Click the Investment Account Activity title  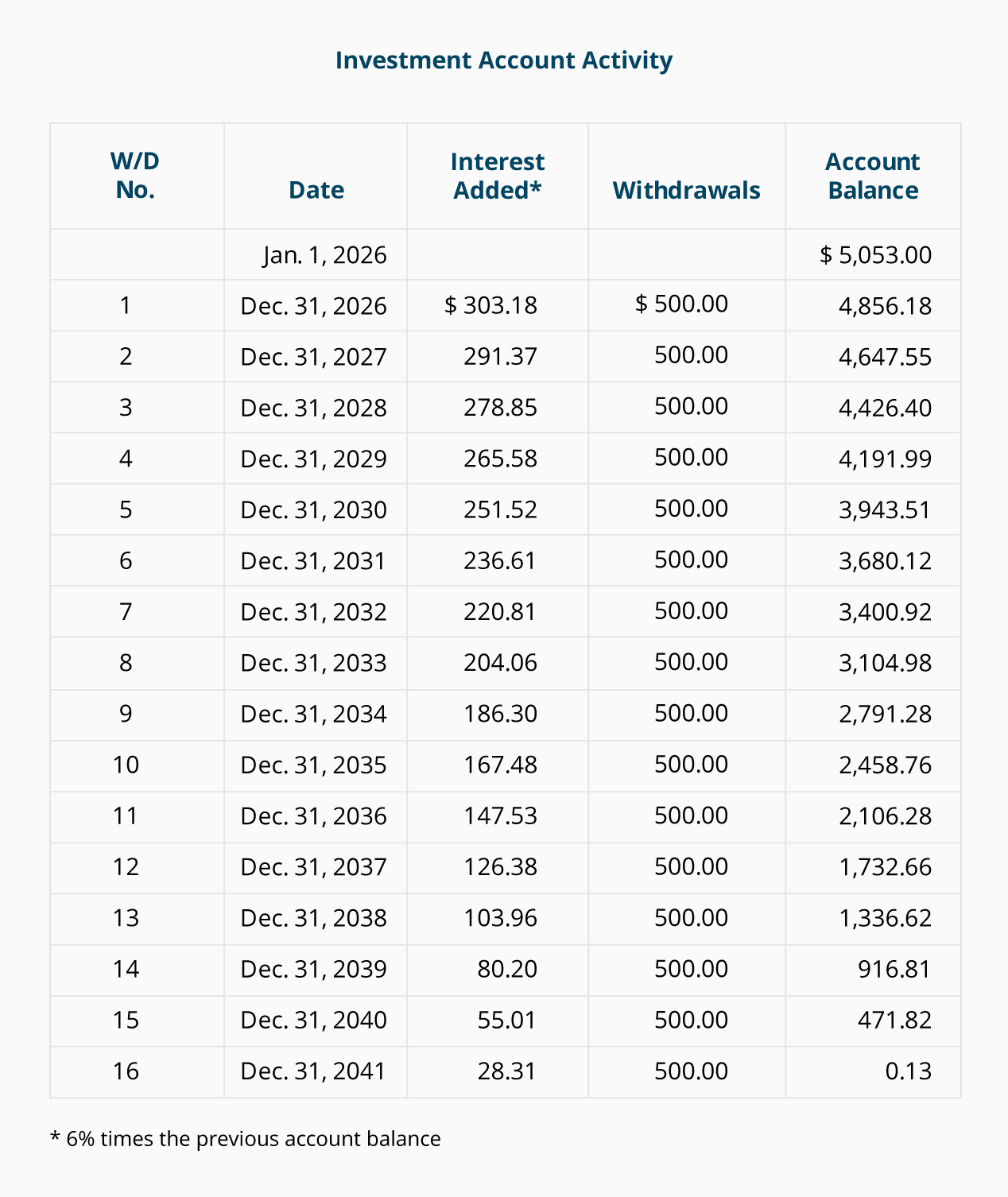click(504, 60)
